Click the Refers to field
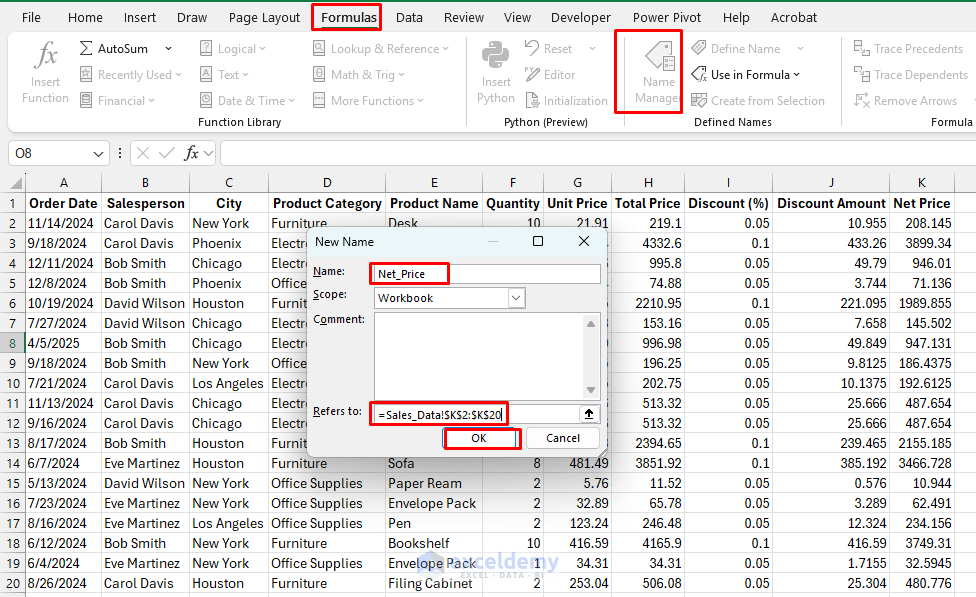The height and width of the screenshot is (597, 976). [476, 414]
